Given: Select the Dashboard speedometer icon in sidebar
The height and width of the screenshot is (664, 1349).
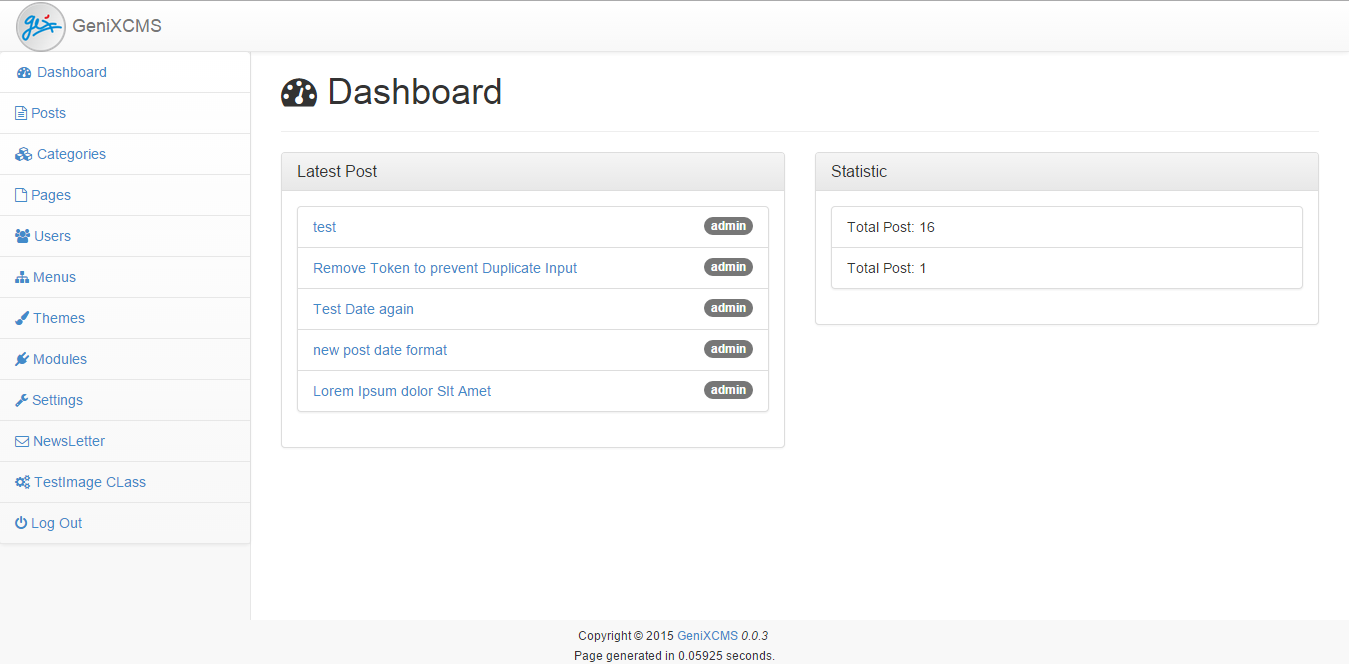Looking at the screenshot, I should [x=22, y=72].
